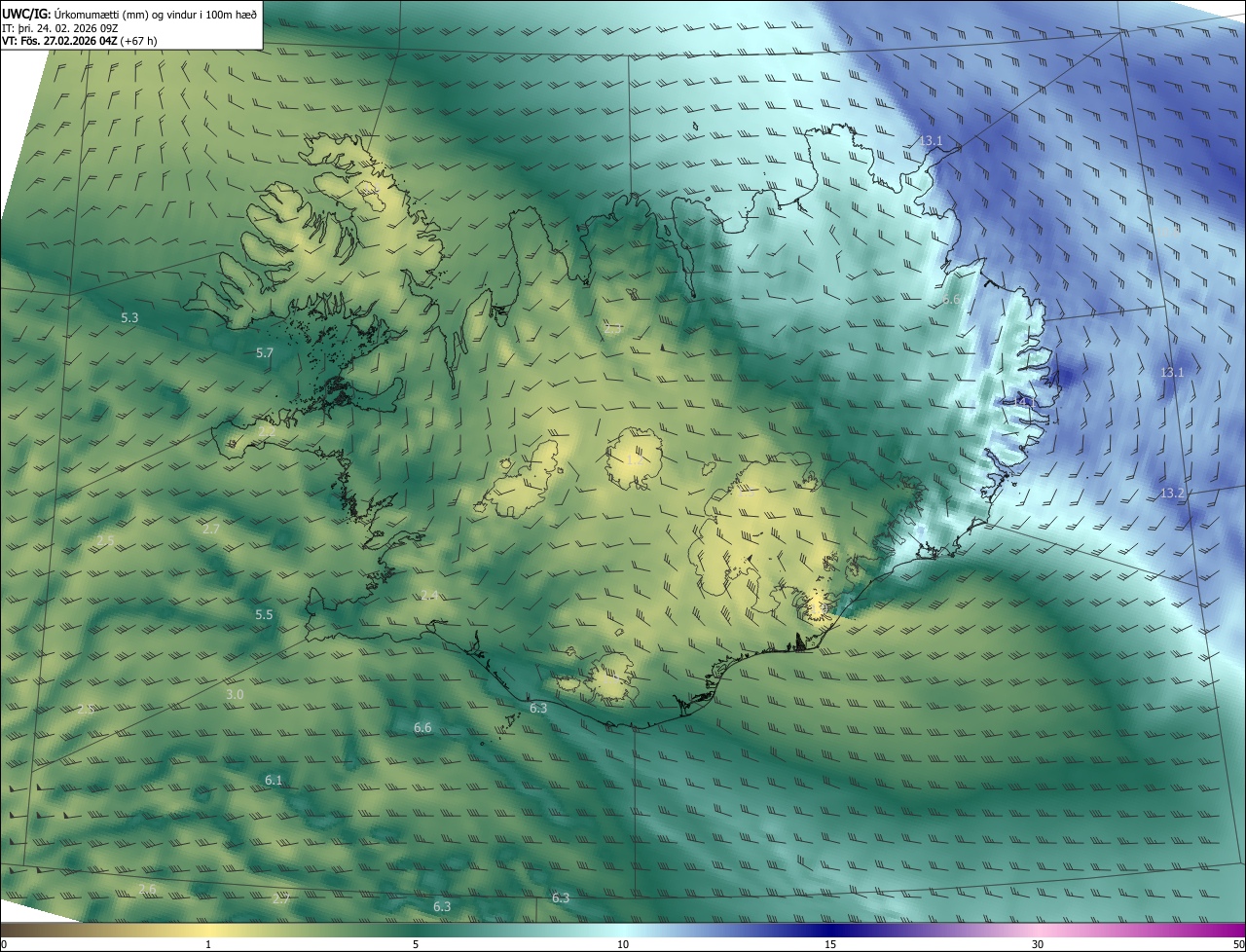Click the UWC/IG Úrkomumætti title line
Screen dimensions: 1246x952
(x=129, y=13)
